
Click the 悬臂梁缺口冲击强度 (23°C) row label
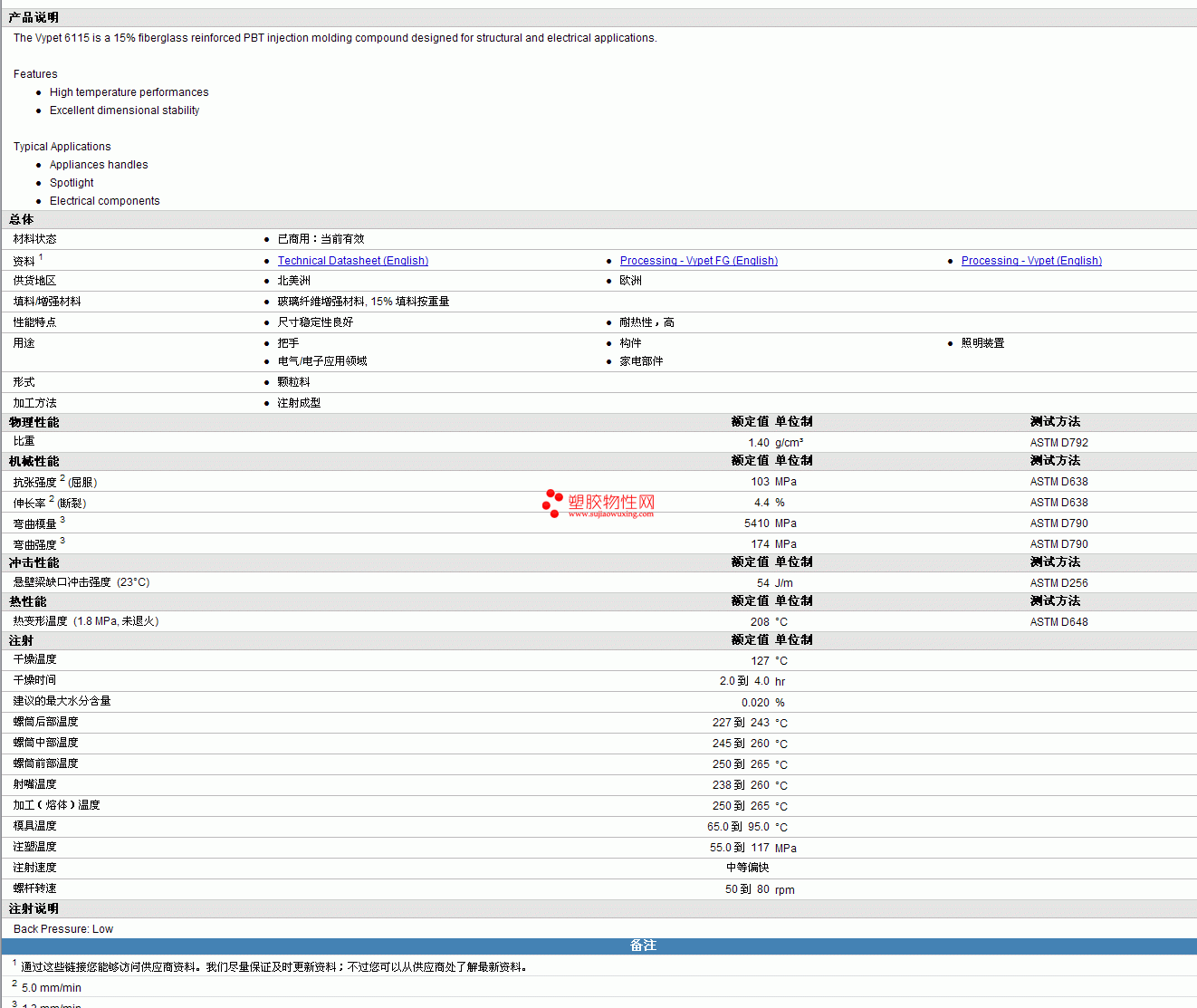point(81,582)
